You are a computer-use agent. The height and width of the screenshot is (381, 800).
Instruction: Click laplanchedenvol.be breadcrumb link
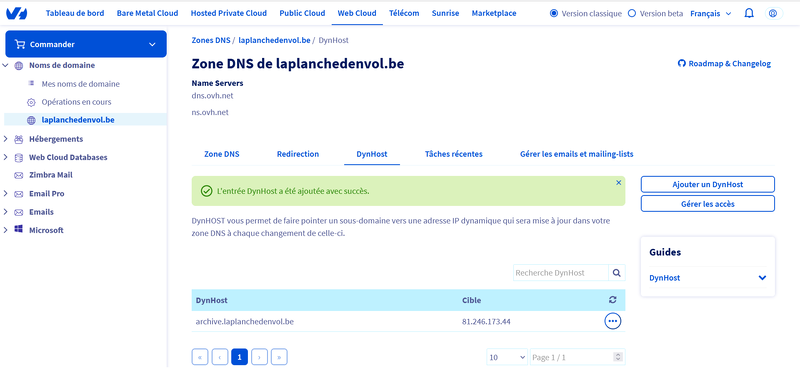click(274, 40)
